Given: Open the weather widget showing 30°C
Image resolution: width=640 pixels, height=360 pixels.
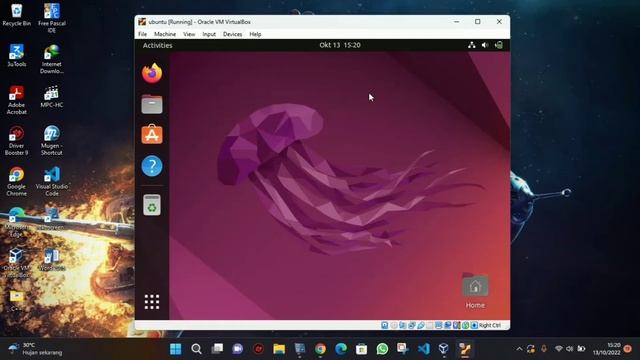Looking at the screenshot, I should [x=35, y=349].
